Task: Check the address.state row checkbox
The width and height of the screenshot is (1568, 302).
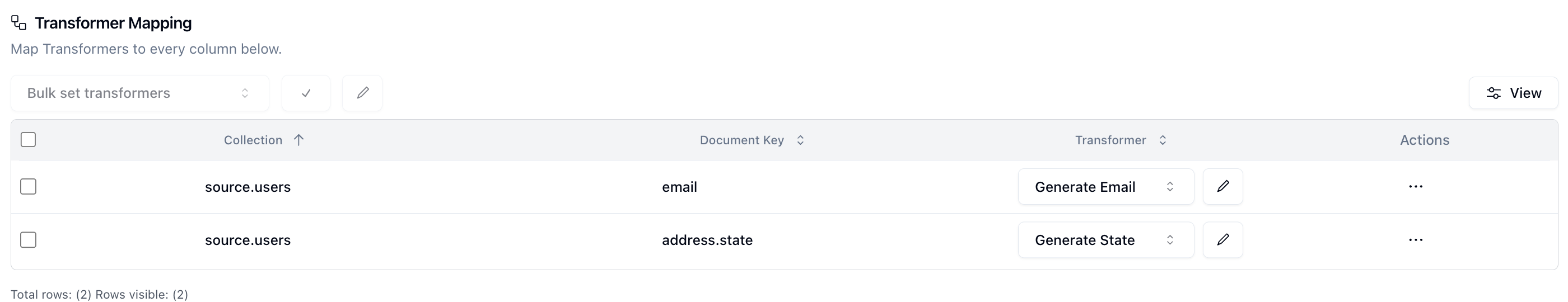Action: coord(28,240)
